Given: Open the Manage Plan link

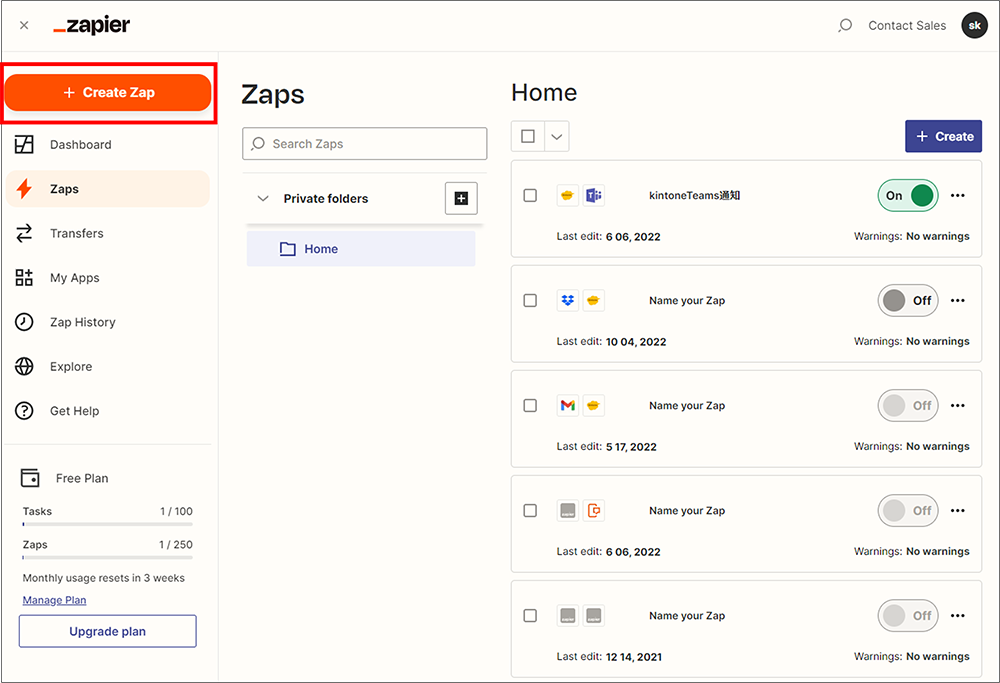Looking at the screenshot, I should (54, 600).
